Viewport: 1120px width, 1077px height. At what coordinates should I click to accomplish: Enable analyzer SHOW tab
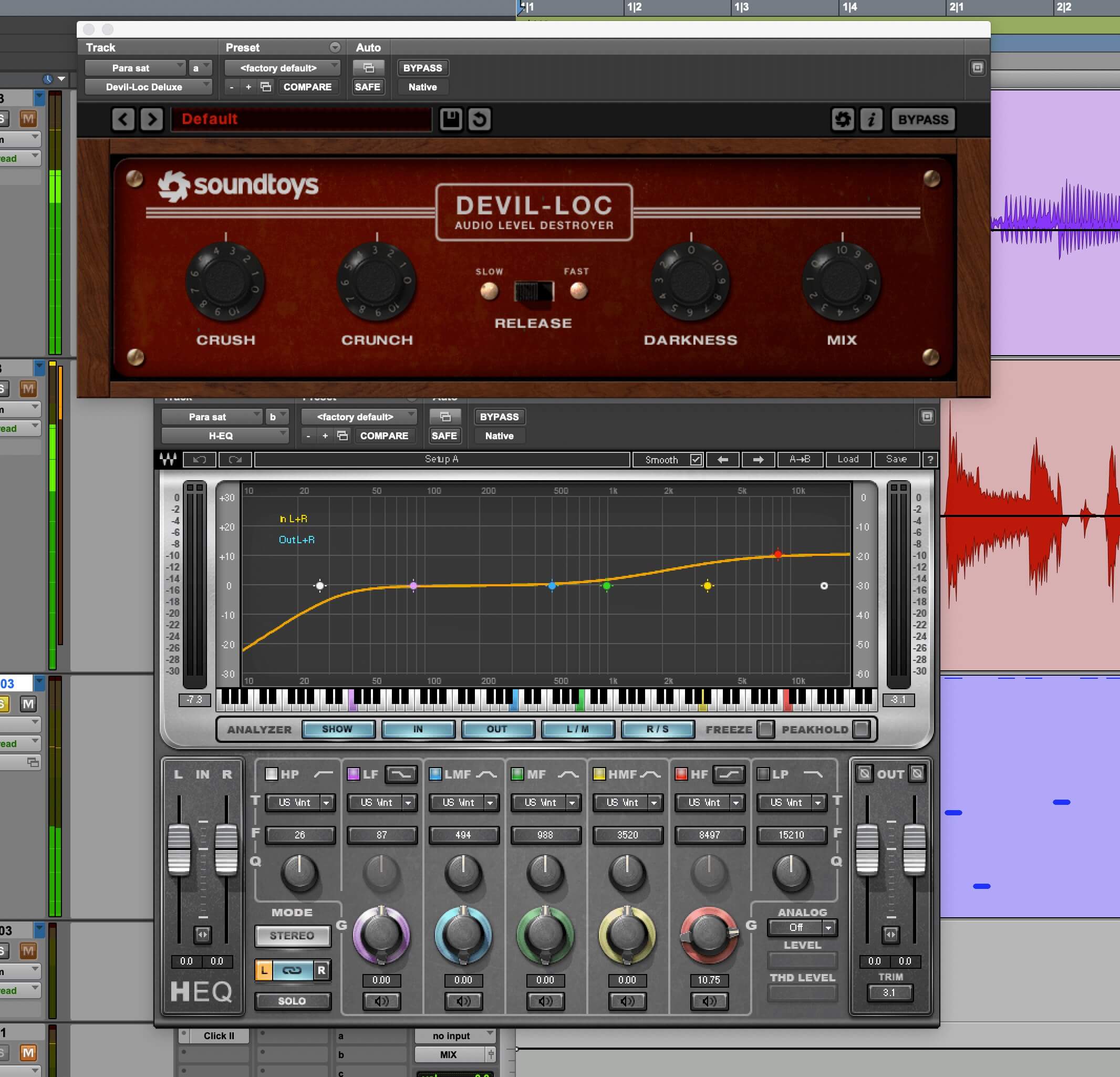point(338,729)
